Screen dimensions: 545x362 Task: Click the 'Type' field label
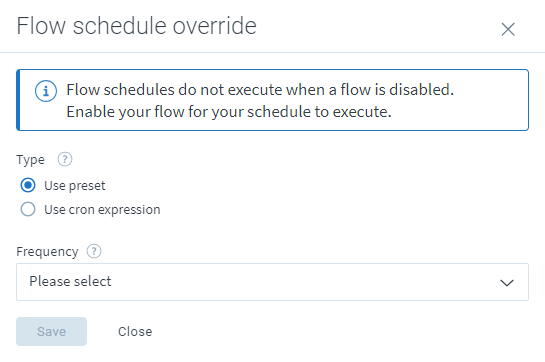(31, 160)
